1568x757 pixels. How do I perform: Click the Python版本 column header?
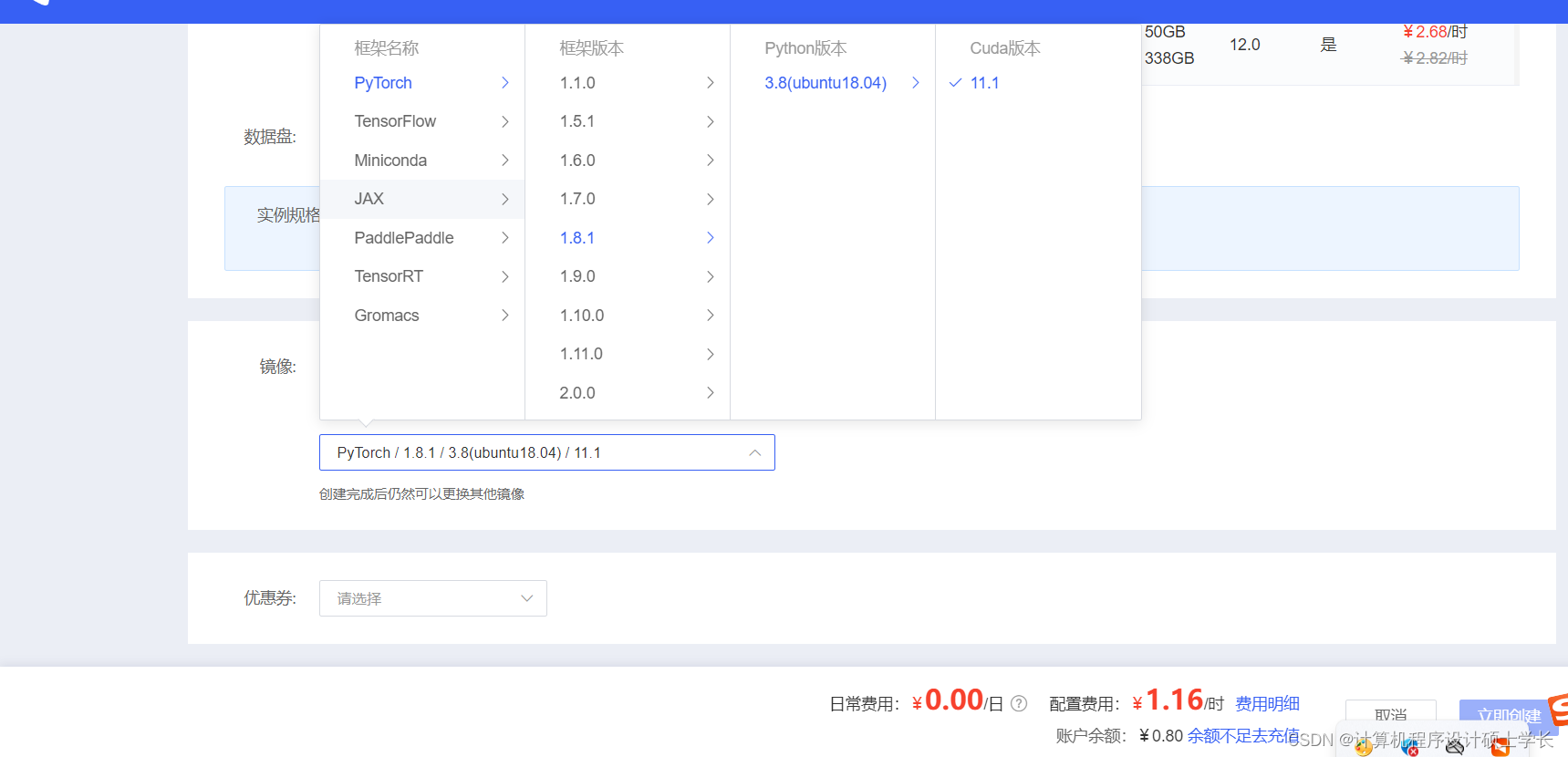(x=805, y=48)
